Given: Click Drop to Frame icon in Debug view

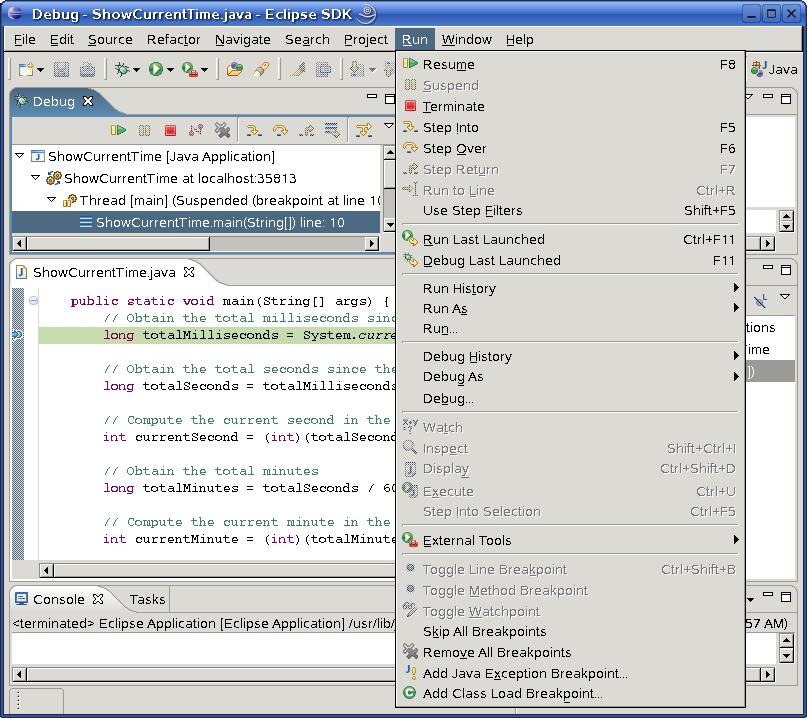Looking at the screenshot, I should point(332,130).
